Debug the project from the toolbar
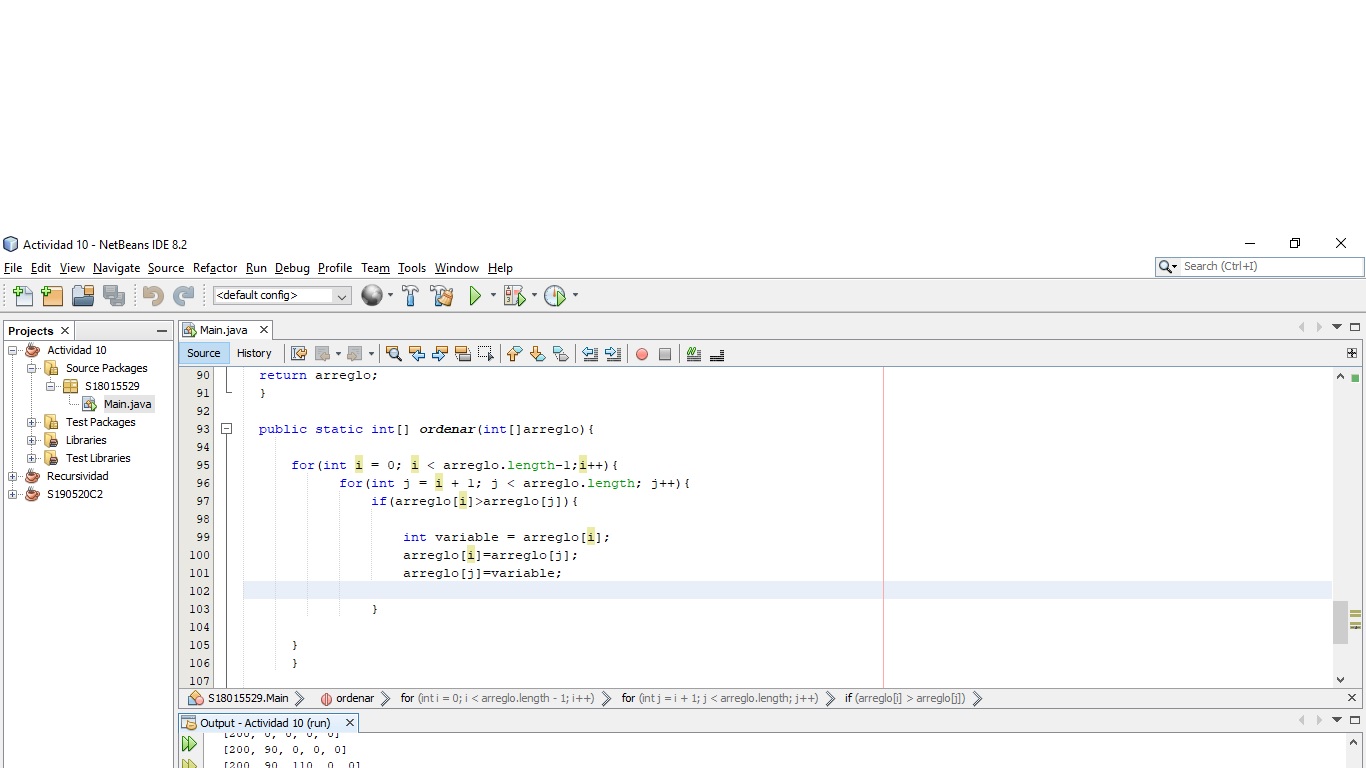Screen dimensions: 1366x768 pos(513,296)
